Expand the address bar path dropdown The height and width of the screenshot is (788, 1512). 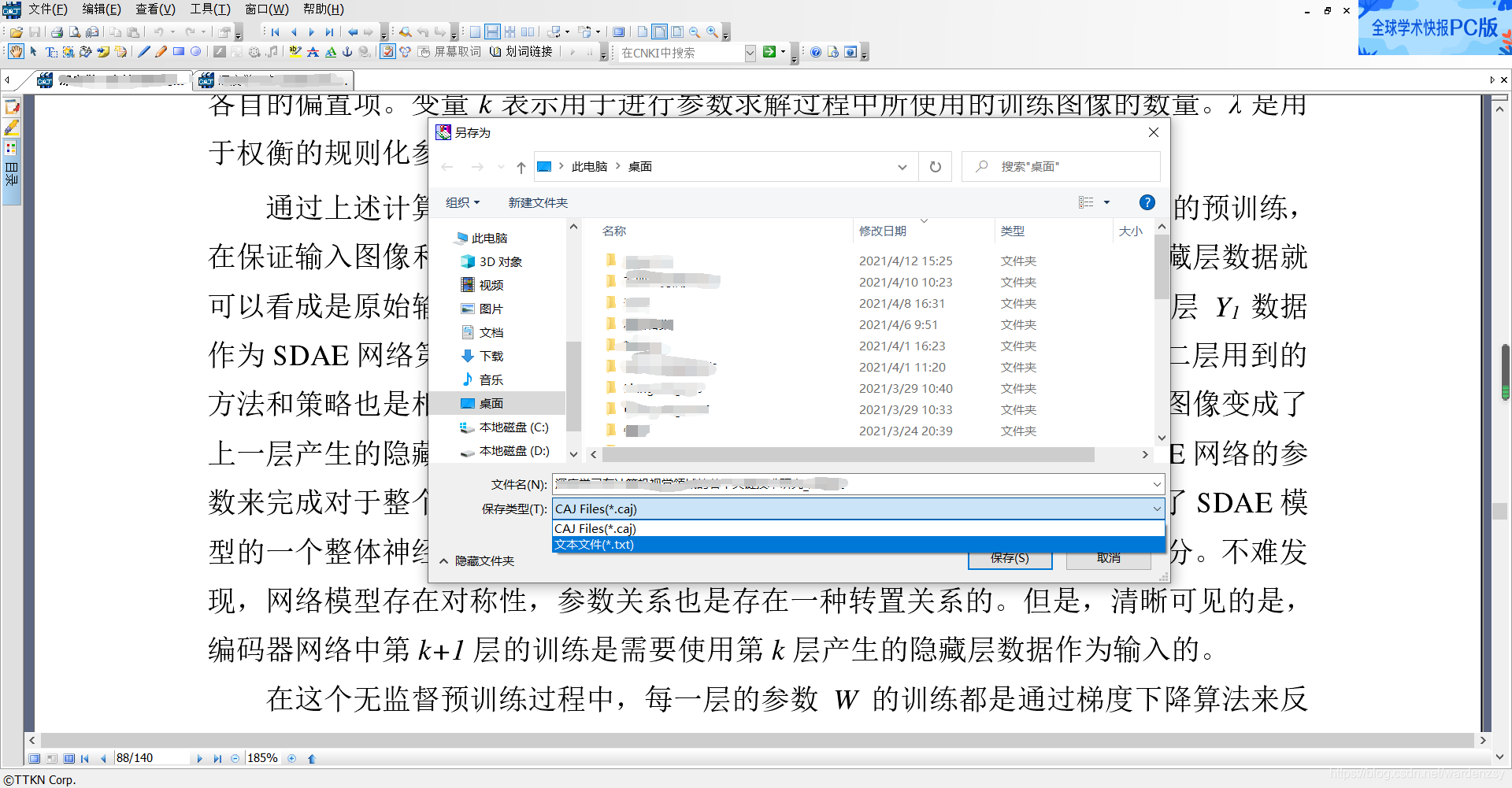902,167
